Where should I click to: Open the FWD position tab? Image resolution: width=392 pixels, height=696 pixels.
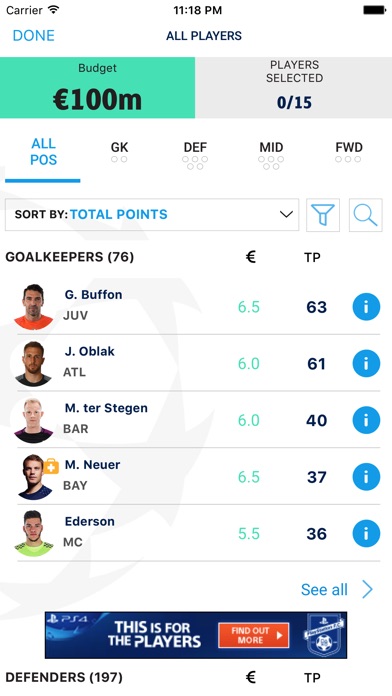coord(348,152)
